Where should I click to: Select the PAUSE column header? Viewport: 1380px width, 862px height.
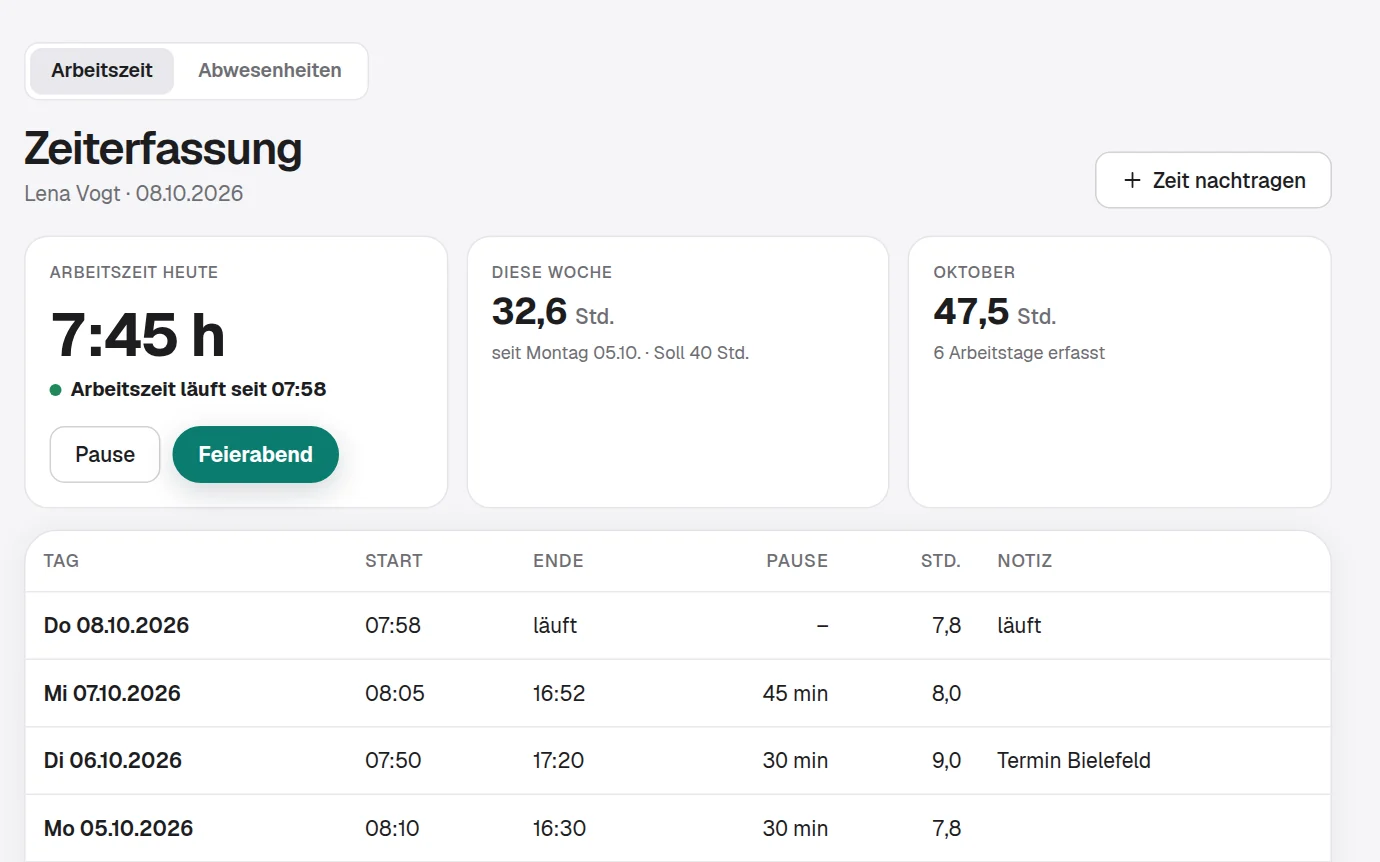coord(797,561)
